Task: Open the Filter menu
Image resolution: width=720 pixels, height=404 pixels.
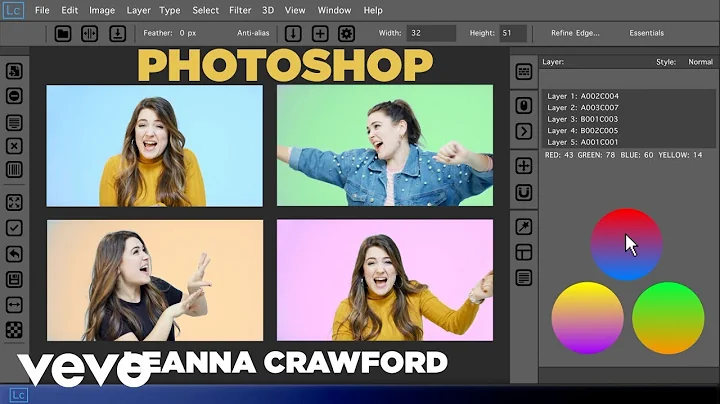Action: tap(240, 10)
